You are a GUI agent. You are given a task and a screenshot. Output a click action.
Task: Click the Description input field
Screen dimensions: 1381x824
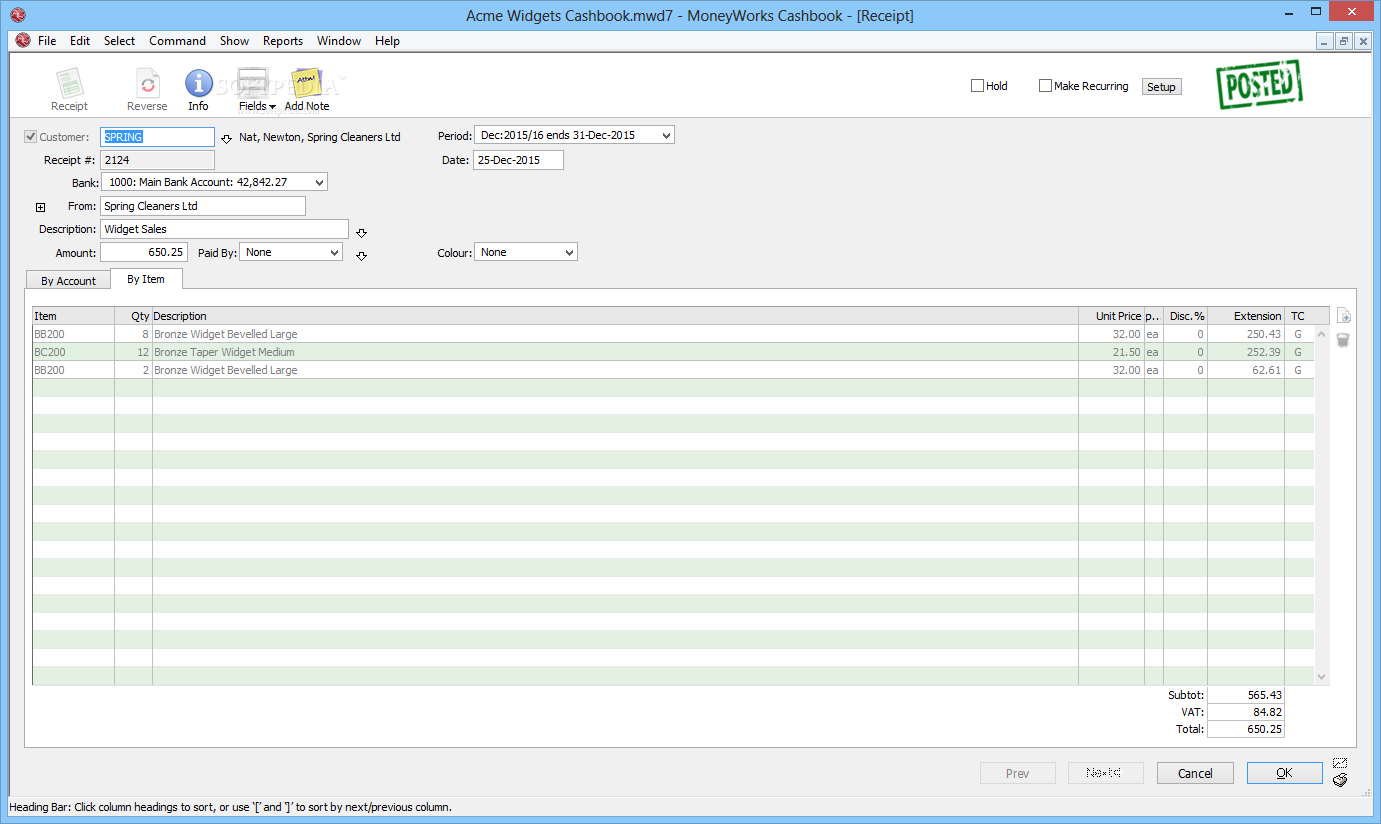[225, 229]
